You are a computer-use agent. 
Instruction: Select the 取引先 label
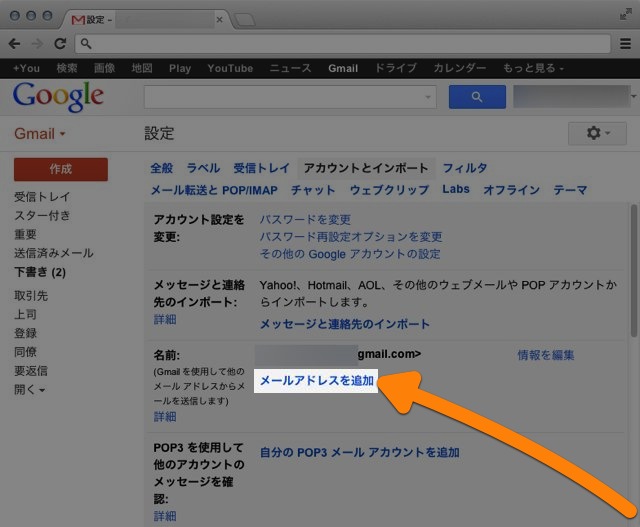31,296
